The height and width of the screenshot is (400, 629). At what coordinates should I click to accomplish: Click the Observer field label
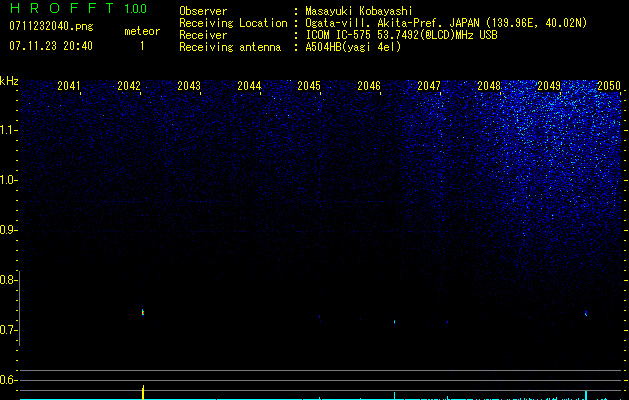(x=203, y=11)
